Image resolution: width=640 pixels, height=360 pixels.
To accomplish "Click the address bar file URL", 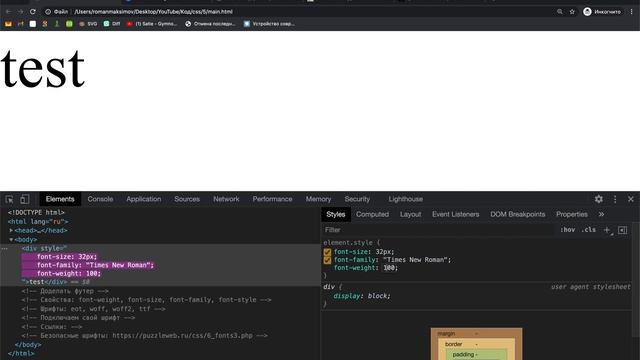I will 153,12.
